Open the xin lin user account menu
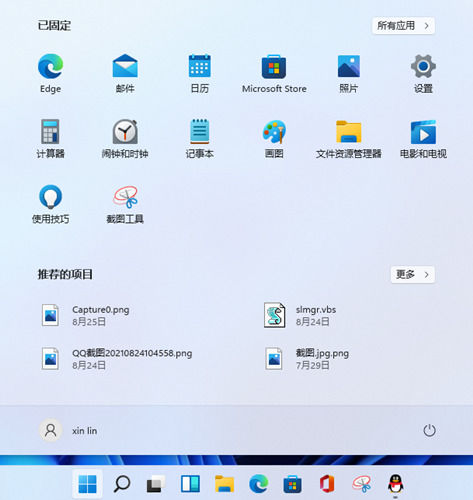 click(69, 430)
